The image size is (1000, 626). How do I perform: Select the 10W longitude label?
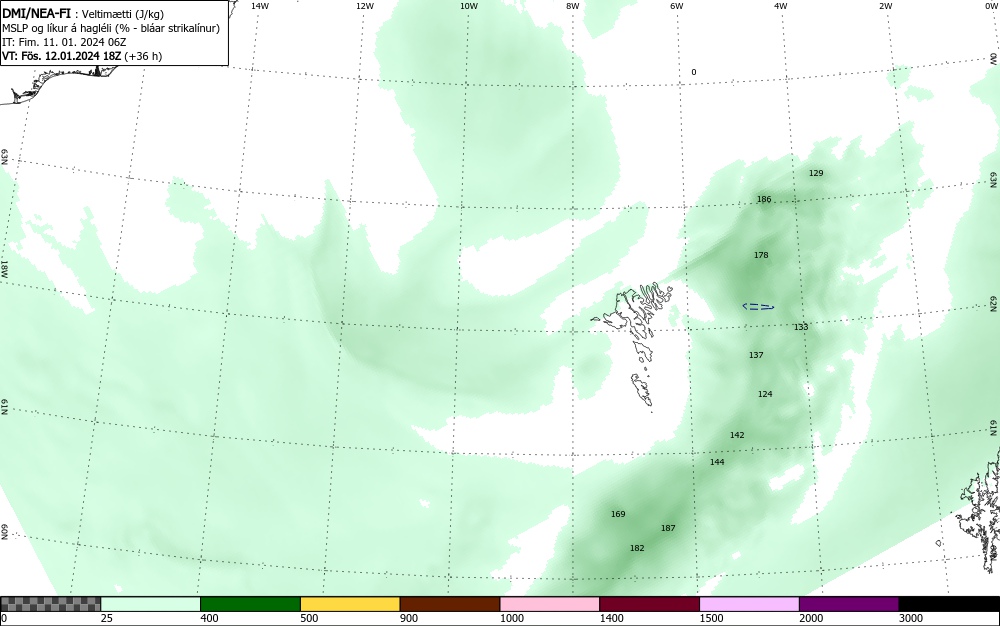coord(469,6)
